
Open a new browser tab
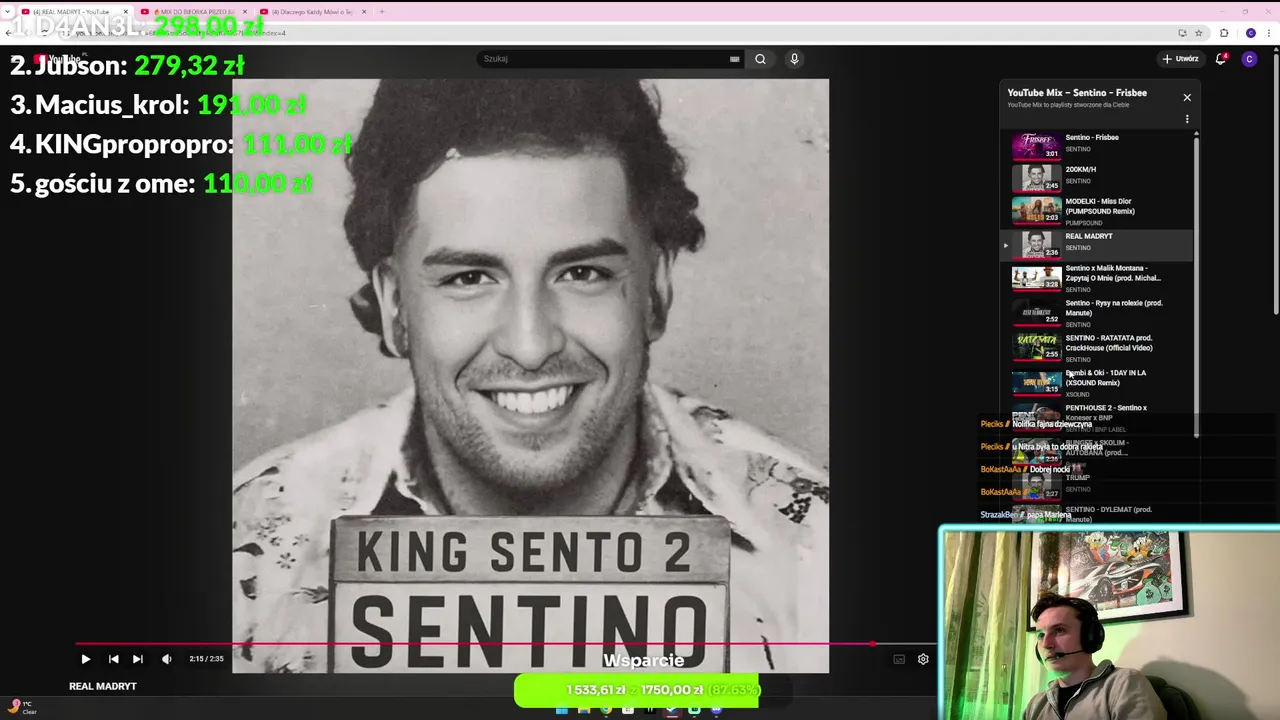click(x=381, y=12)
